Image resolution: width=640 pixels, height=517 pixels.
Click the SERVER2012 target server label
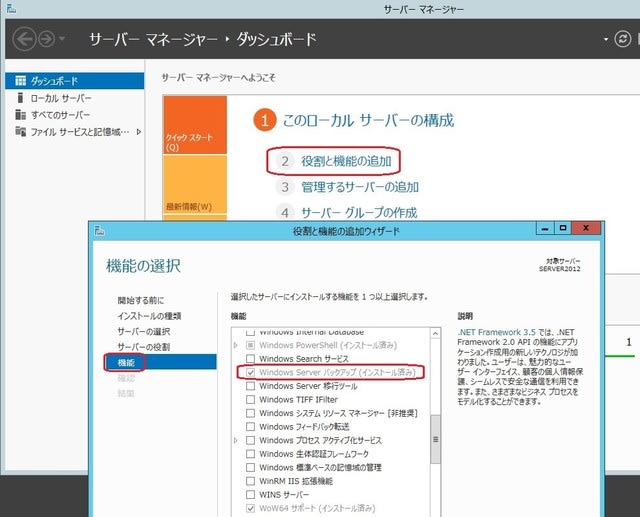(x=560, y=269)
